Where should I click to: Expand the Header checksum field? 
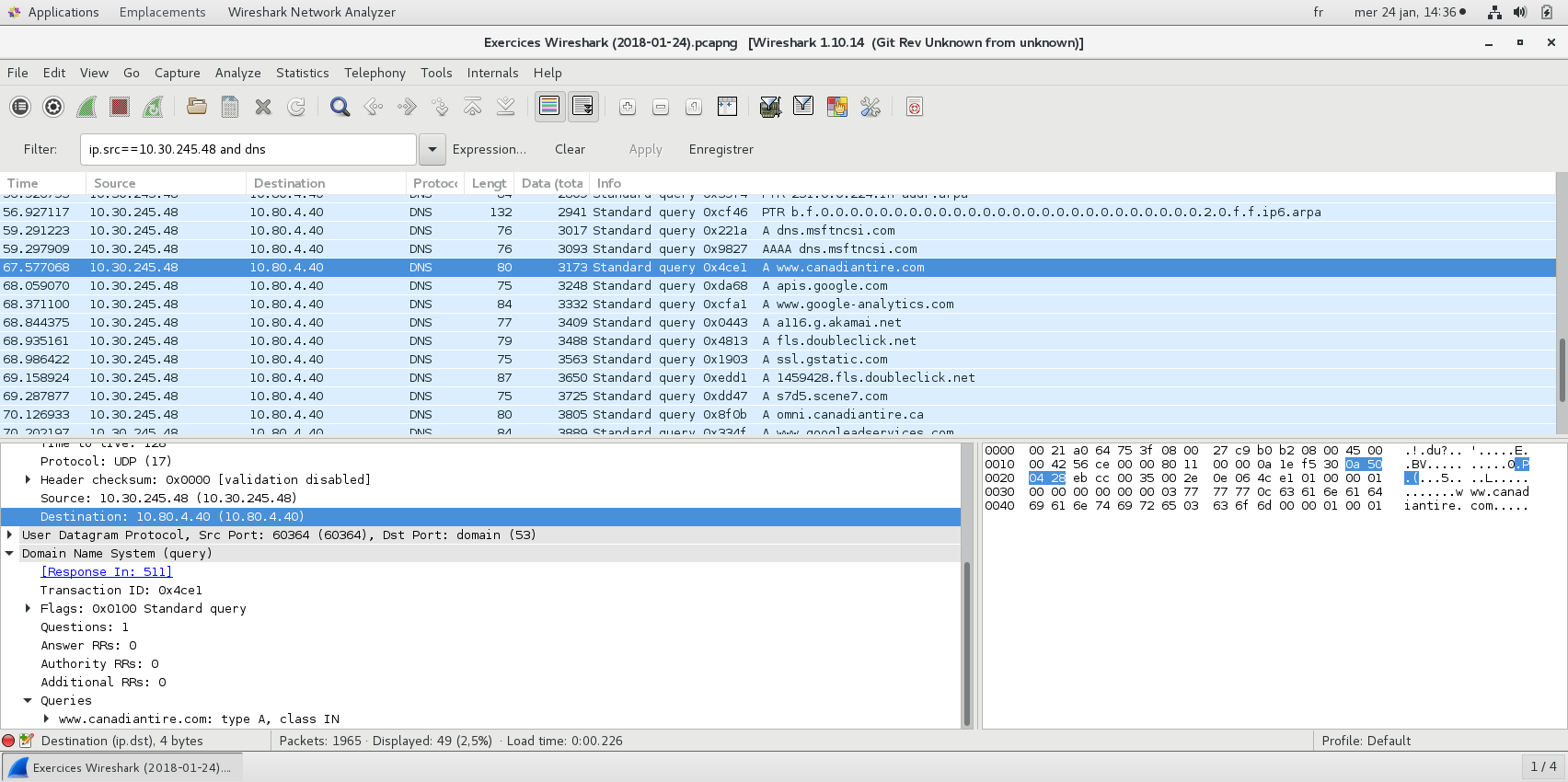coord(28,479)
